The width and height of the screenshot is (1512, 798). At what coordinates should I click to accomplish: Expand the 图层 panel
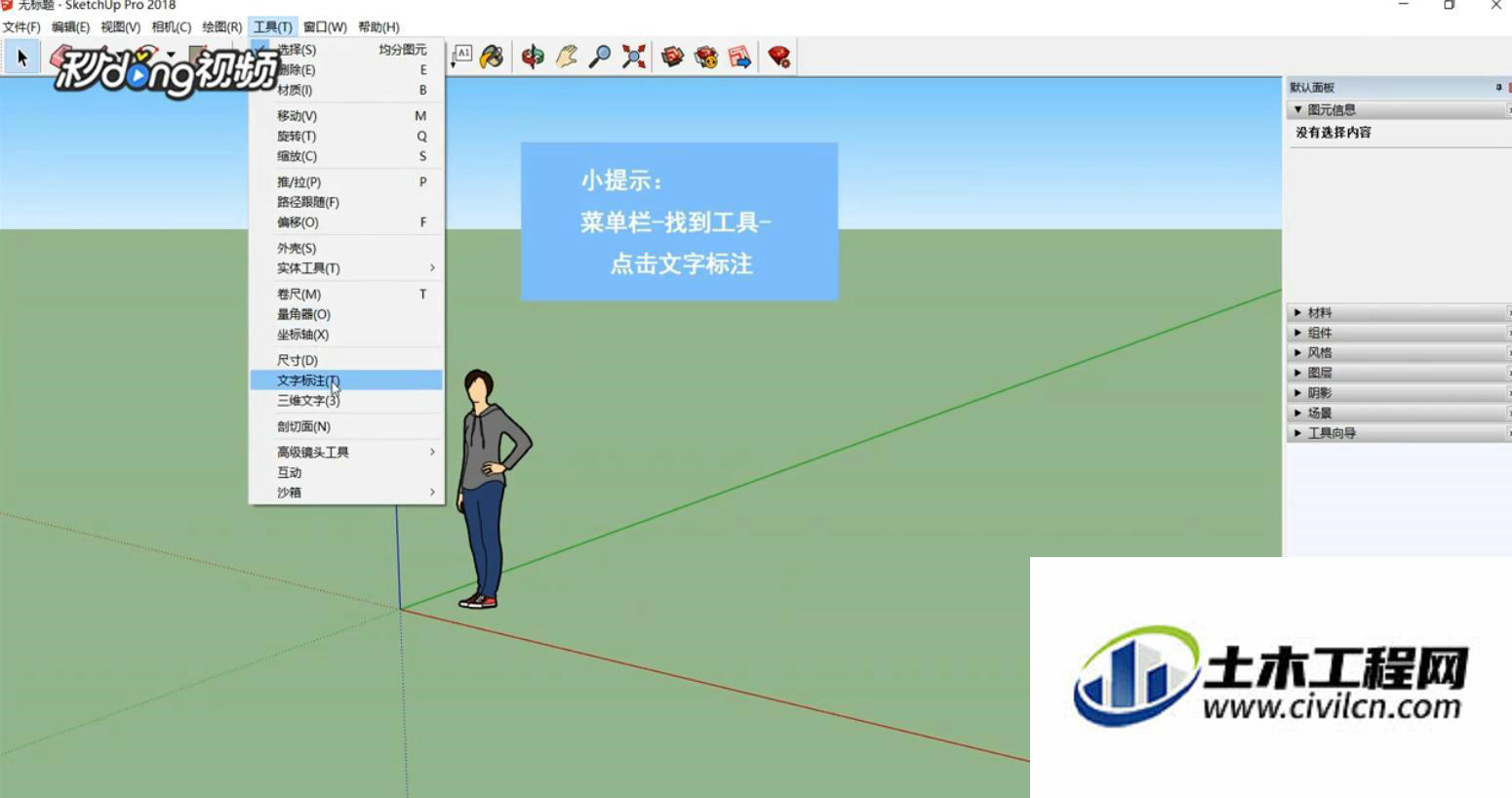1399,373
